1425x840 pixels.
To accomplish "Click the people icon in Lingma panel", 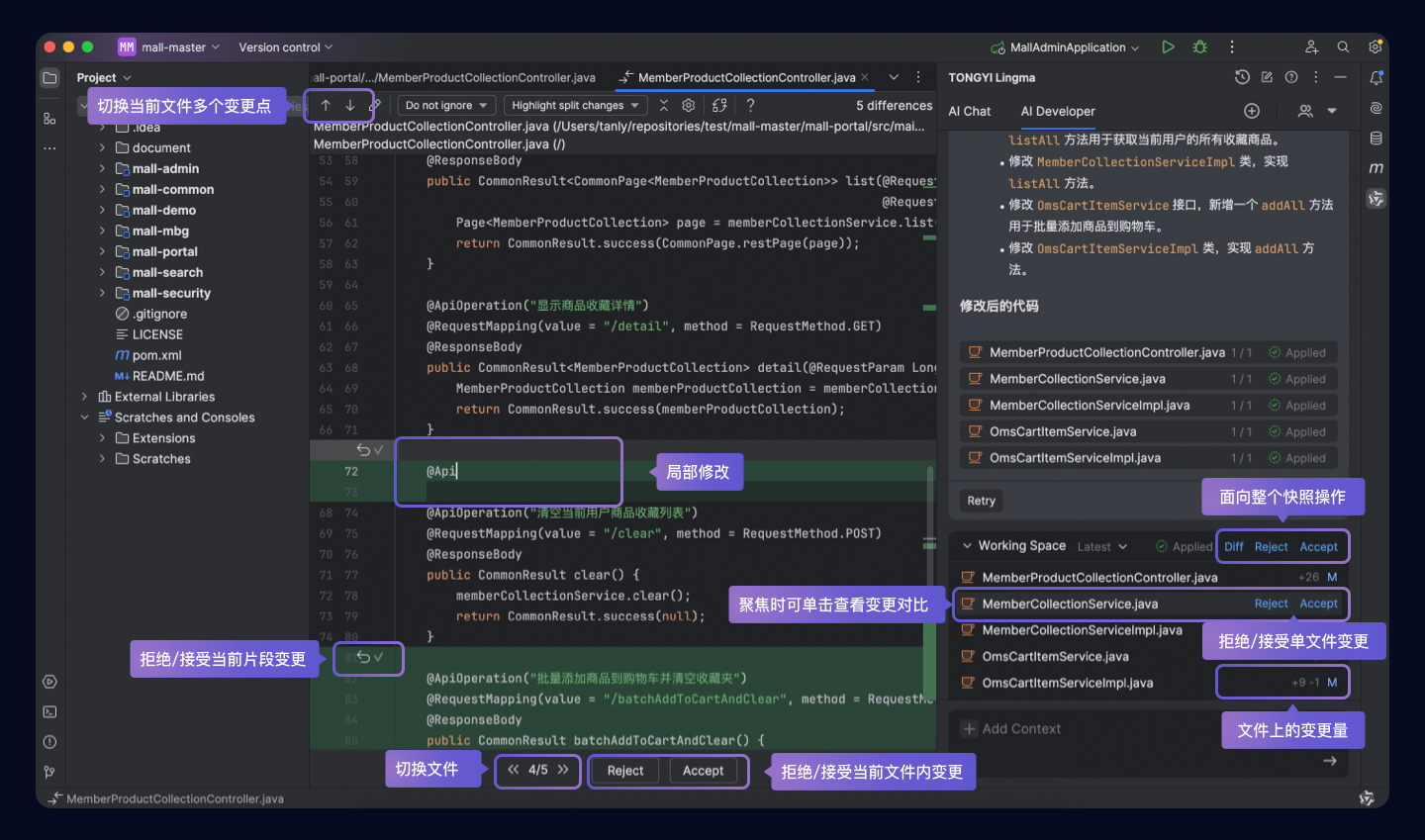I will (1305, 111).
